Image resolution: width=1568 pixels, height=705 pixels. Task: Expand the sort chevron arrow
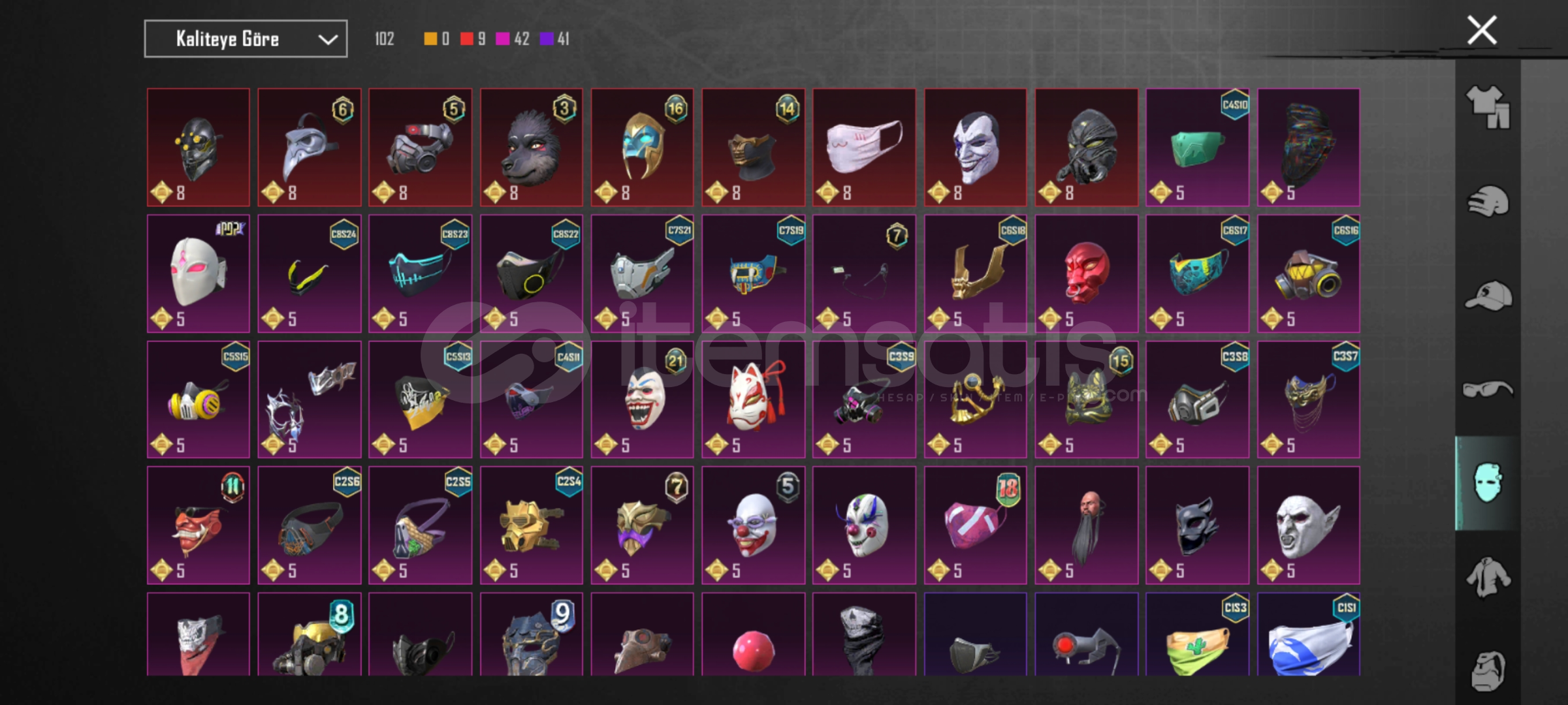click(328, 40)
